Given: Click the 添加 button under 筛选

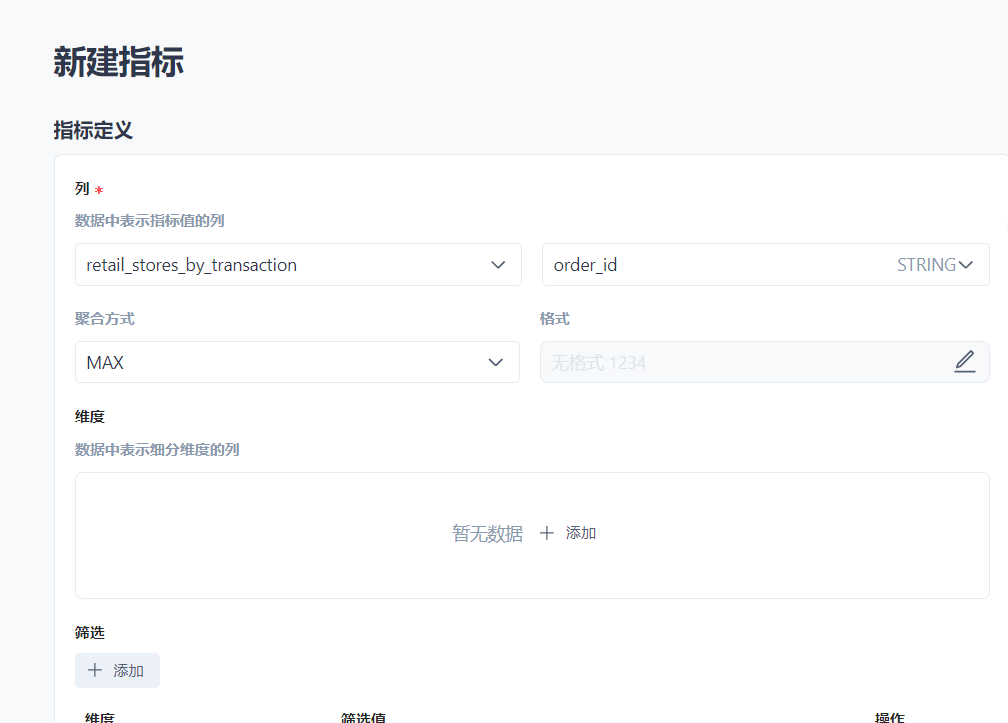Looking at the screenshot, I should (117, 670).
